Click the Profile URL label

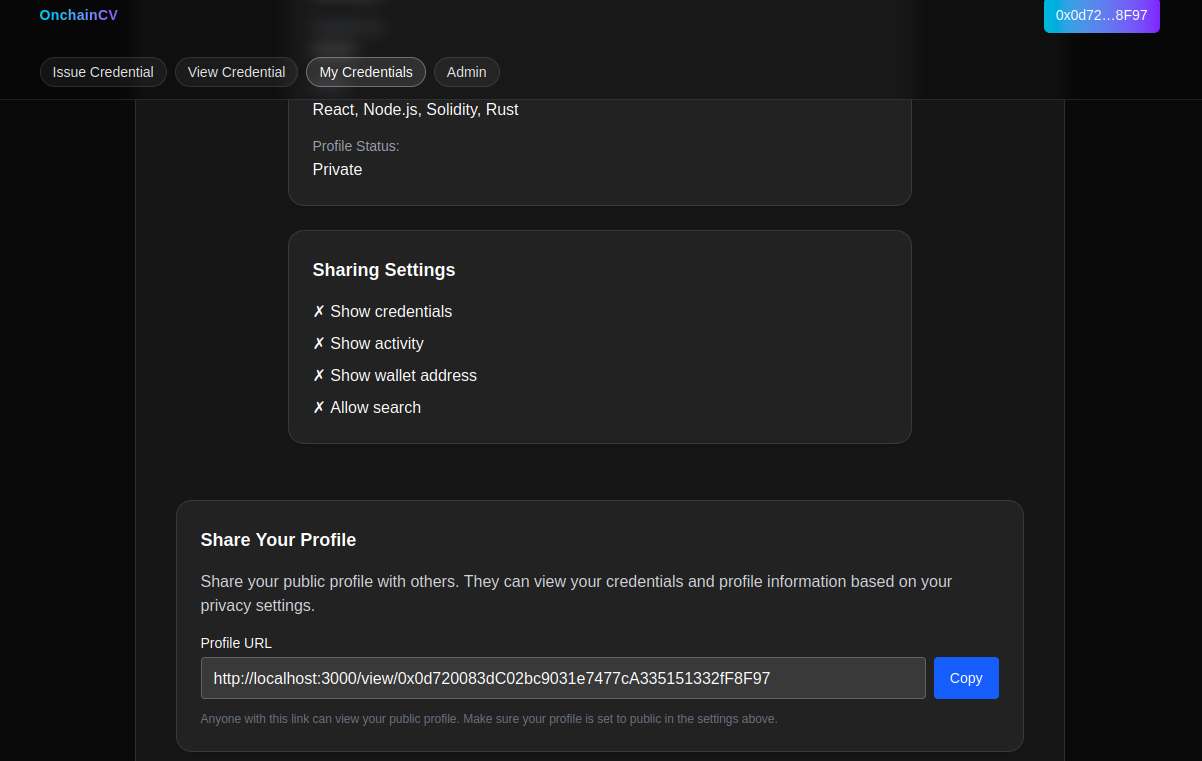(236, 643)
